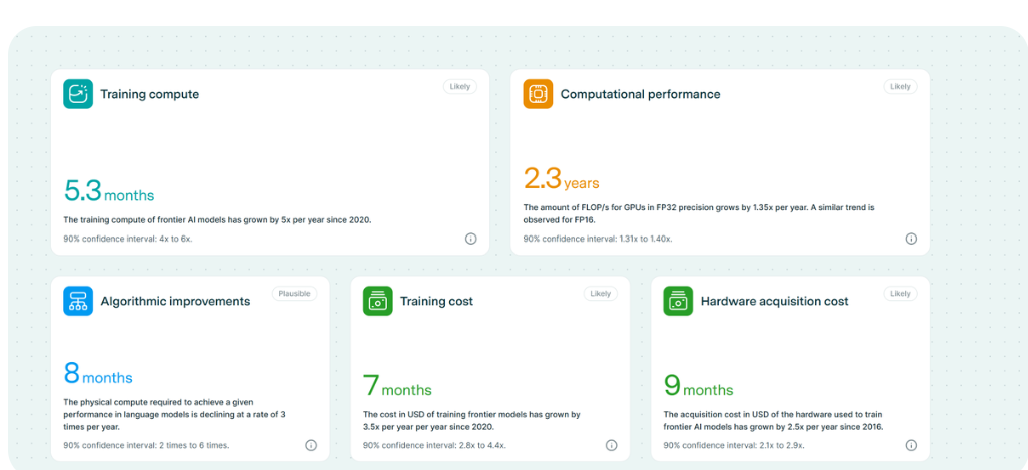
Task: Open info icon on Computational performance card
Action: [x=911, y=239]
